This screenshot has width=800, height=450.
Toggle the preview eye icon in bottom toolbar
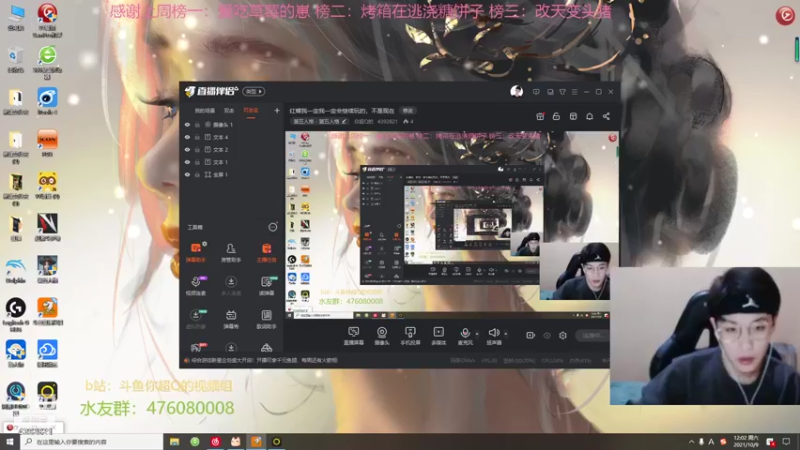click(x=547, y=335)
